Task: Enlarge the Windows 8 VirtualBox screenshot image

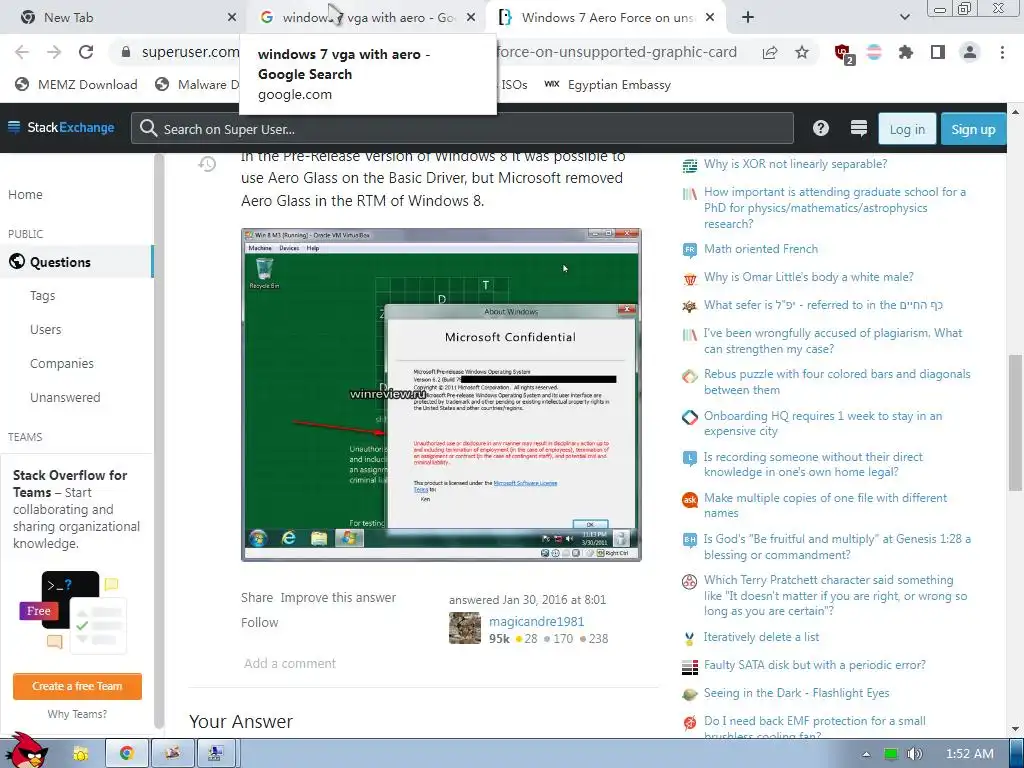Action: [441, 394]
